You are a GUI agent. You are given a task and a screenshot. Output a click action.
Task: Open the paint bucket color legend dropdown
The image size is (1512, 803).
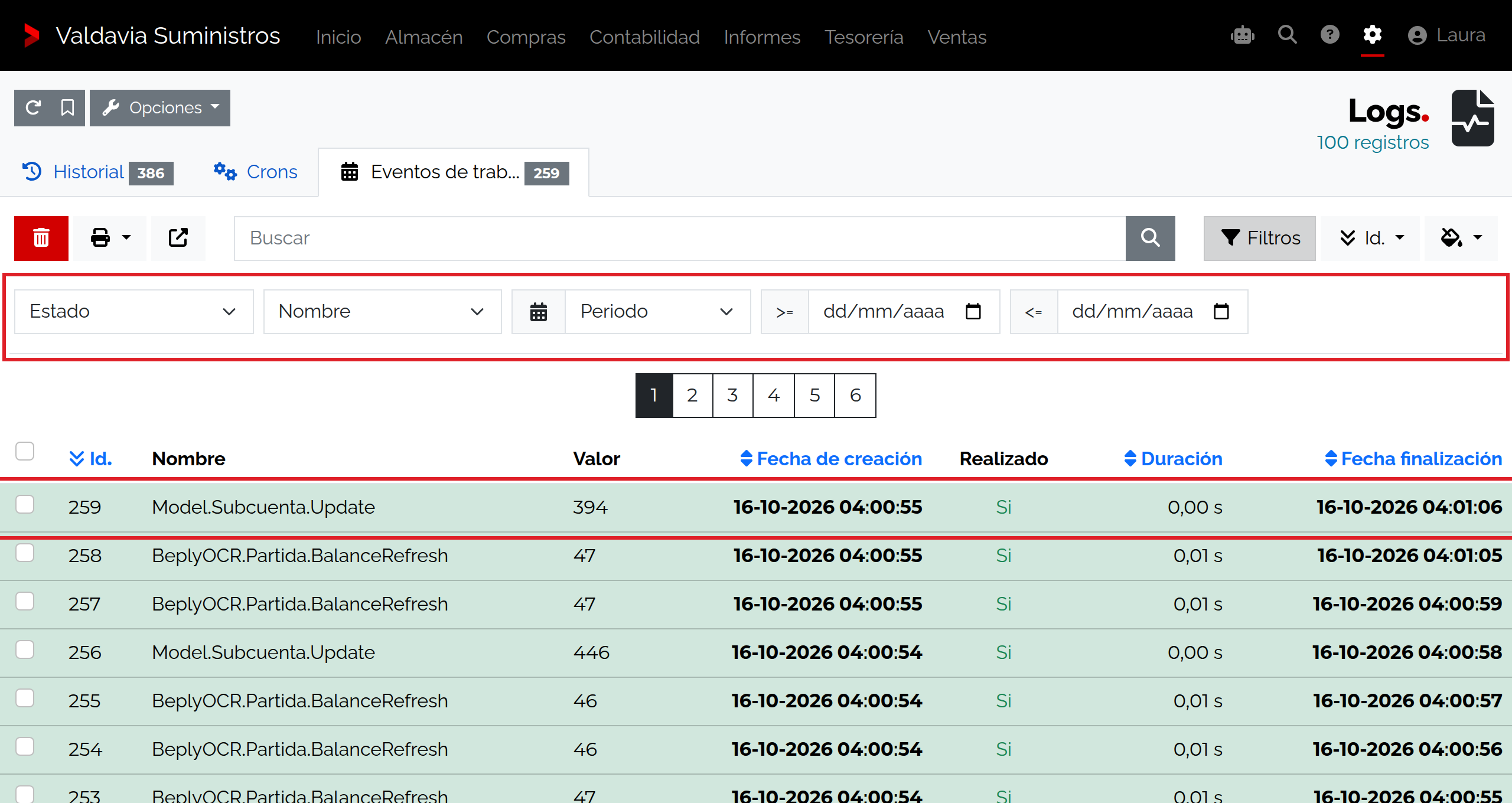pos(1461,238)
